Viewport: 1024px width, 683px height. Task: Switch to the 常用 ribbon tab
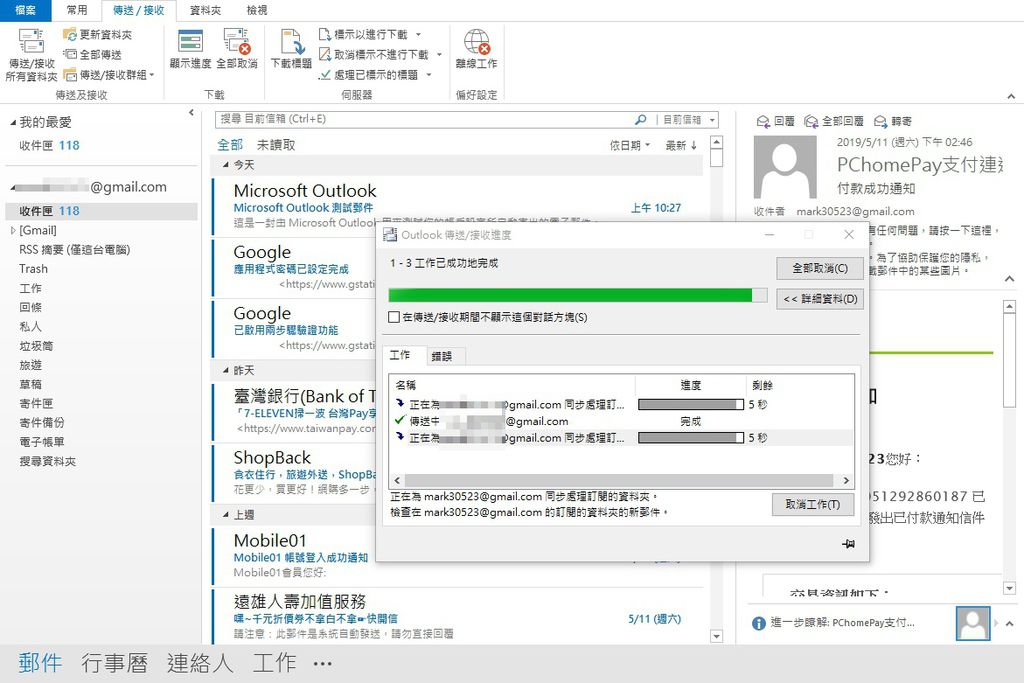tap(76, 10)
